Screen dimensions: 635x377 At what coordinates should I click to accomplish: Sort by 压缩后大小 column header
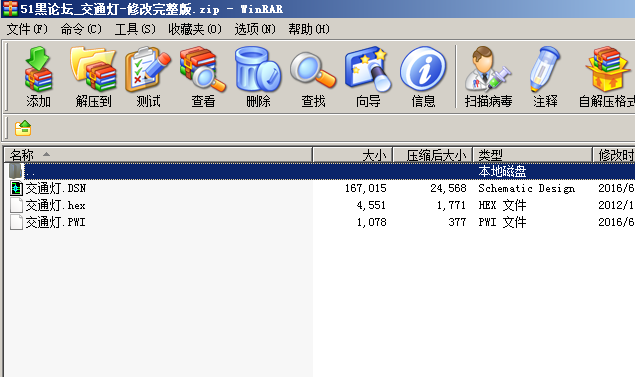433,155
